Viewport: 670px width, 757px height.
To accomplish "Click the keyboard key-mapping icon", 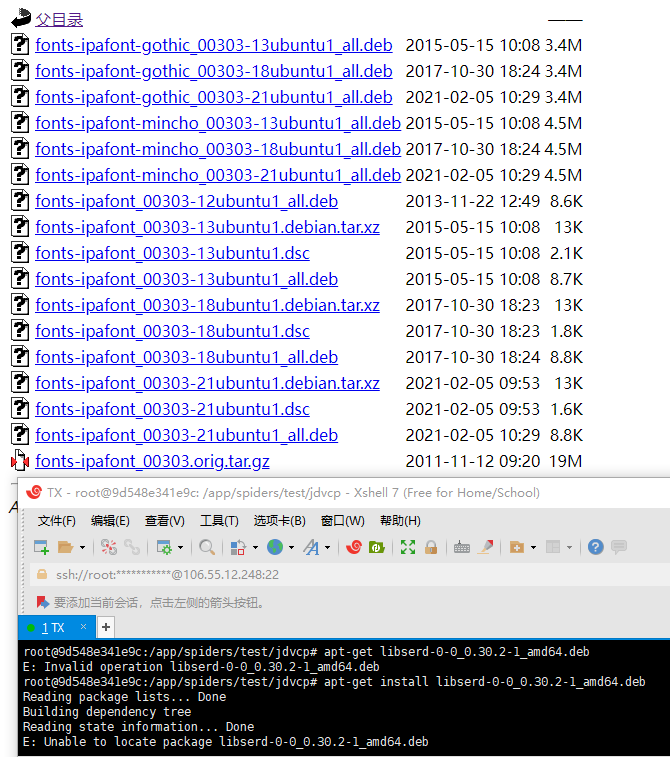I will pos(462,547).
